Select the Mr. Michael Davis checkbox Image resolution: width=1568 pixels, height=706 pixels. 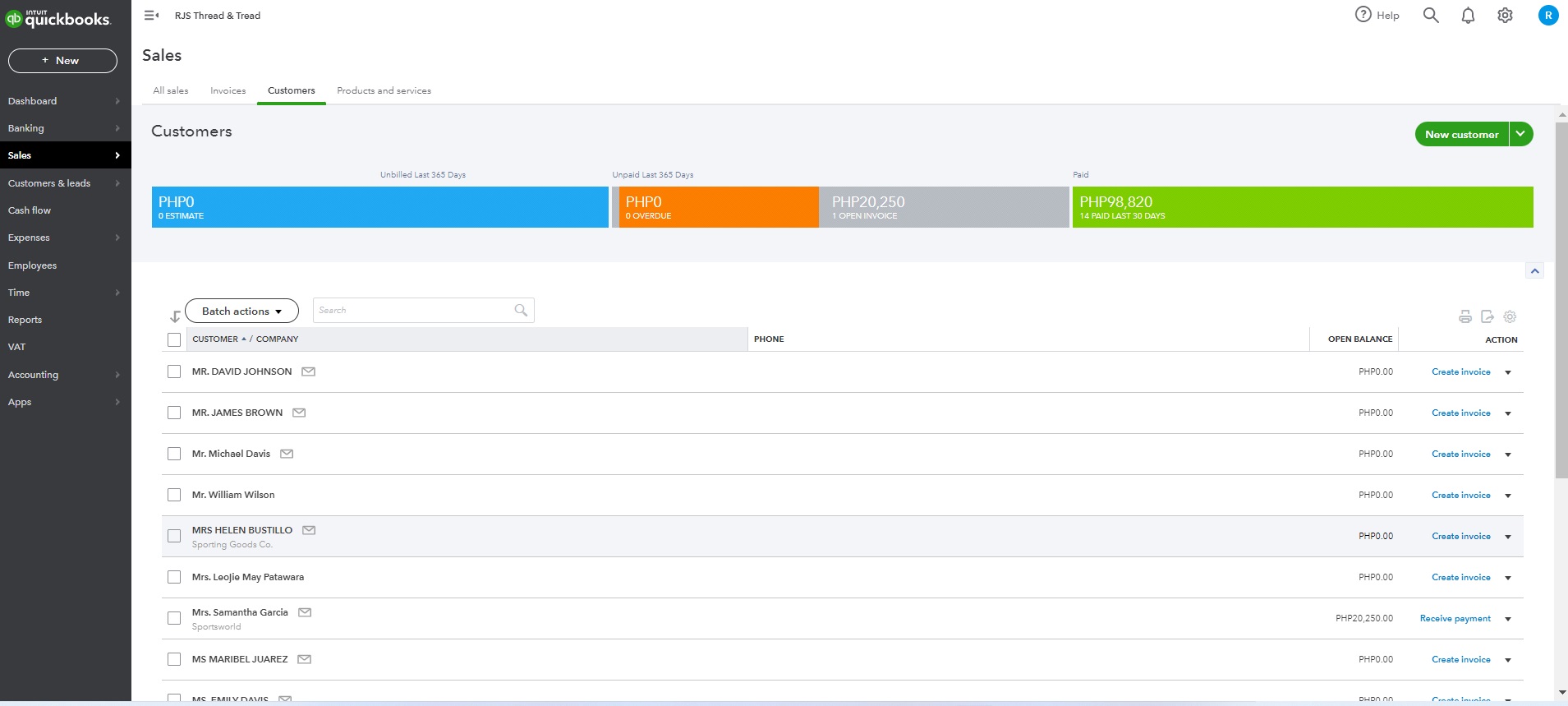[174, 454]
